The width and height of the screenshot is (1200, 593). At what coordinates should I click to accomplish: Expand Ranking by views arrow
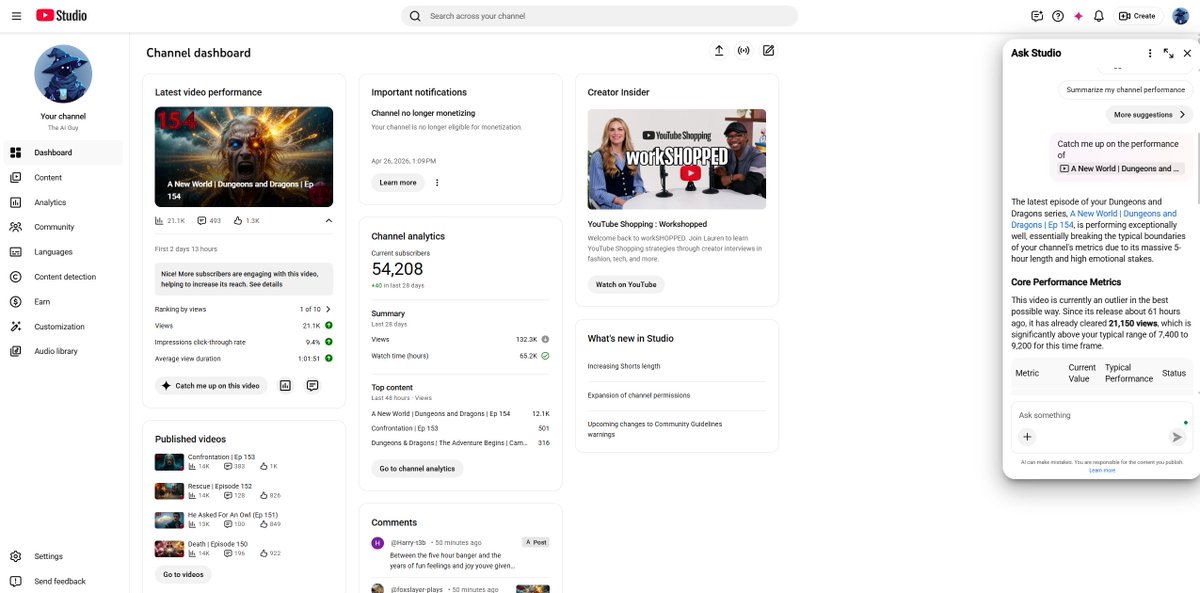pos(328,309)
